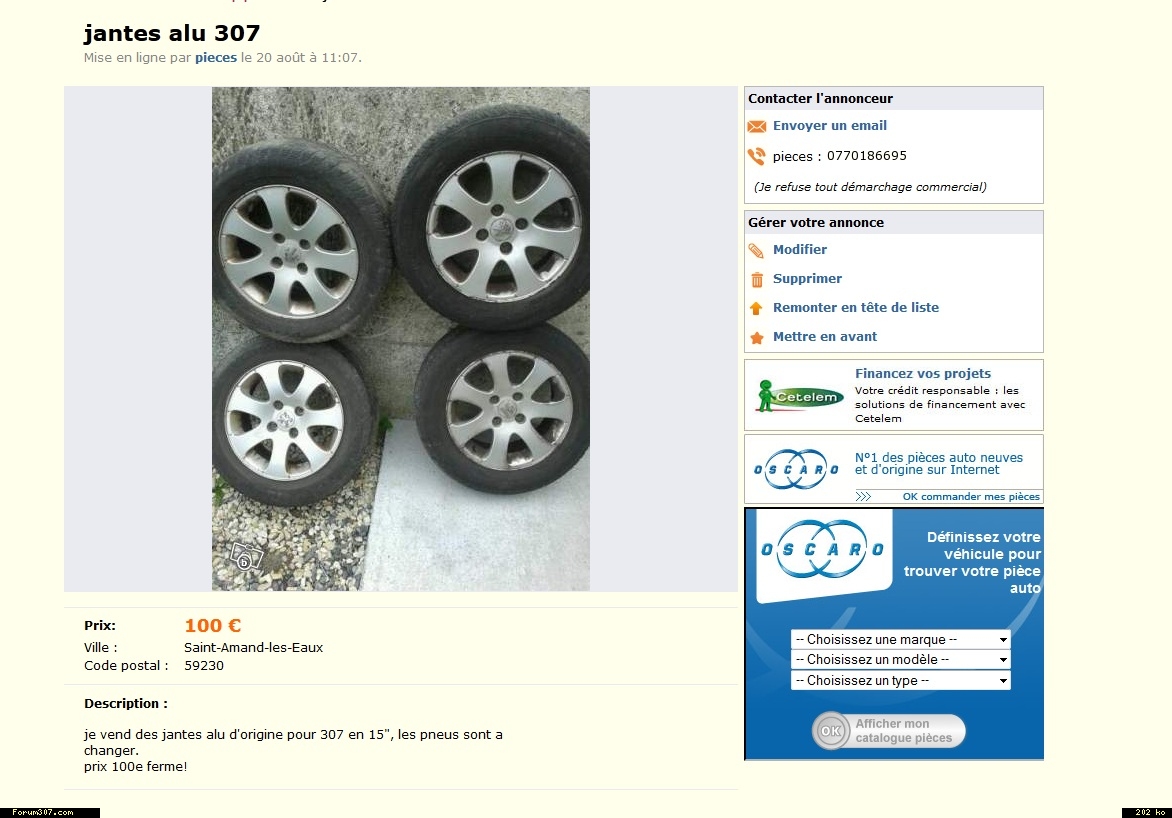This screenshot has width=1172, height=818.
Task: Click 'Financez vos projets' ad link
Action: click(923, 373)
